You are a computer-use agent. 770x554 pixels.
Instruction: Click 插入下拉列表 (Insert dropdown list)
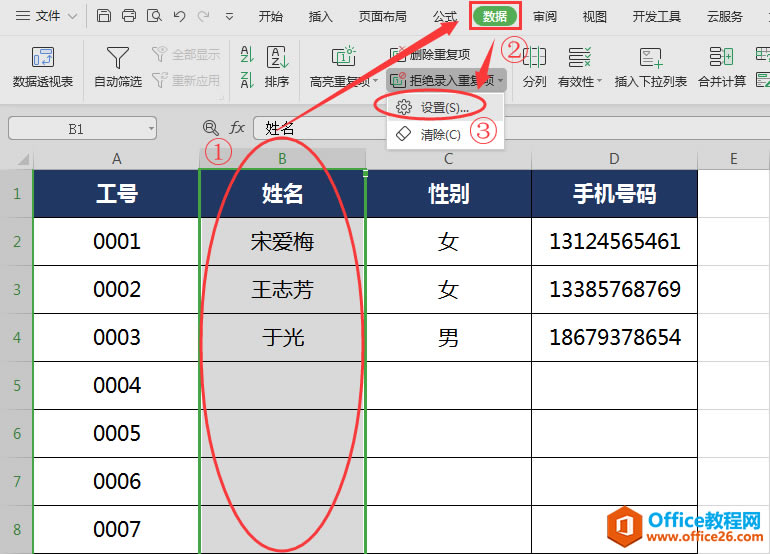coord(650,67)
